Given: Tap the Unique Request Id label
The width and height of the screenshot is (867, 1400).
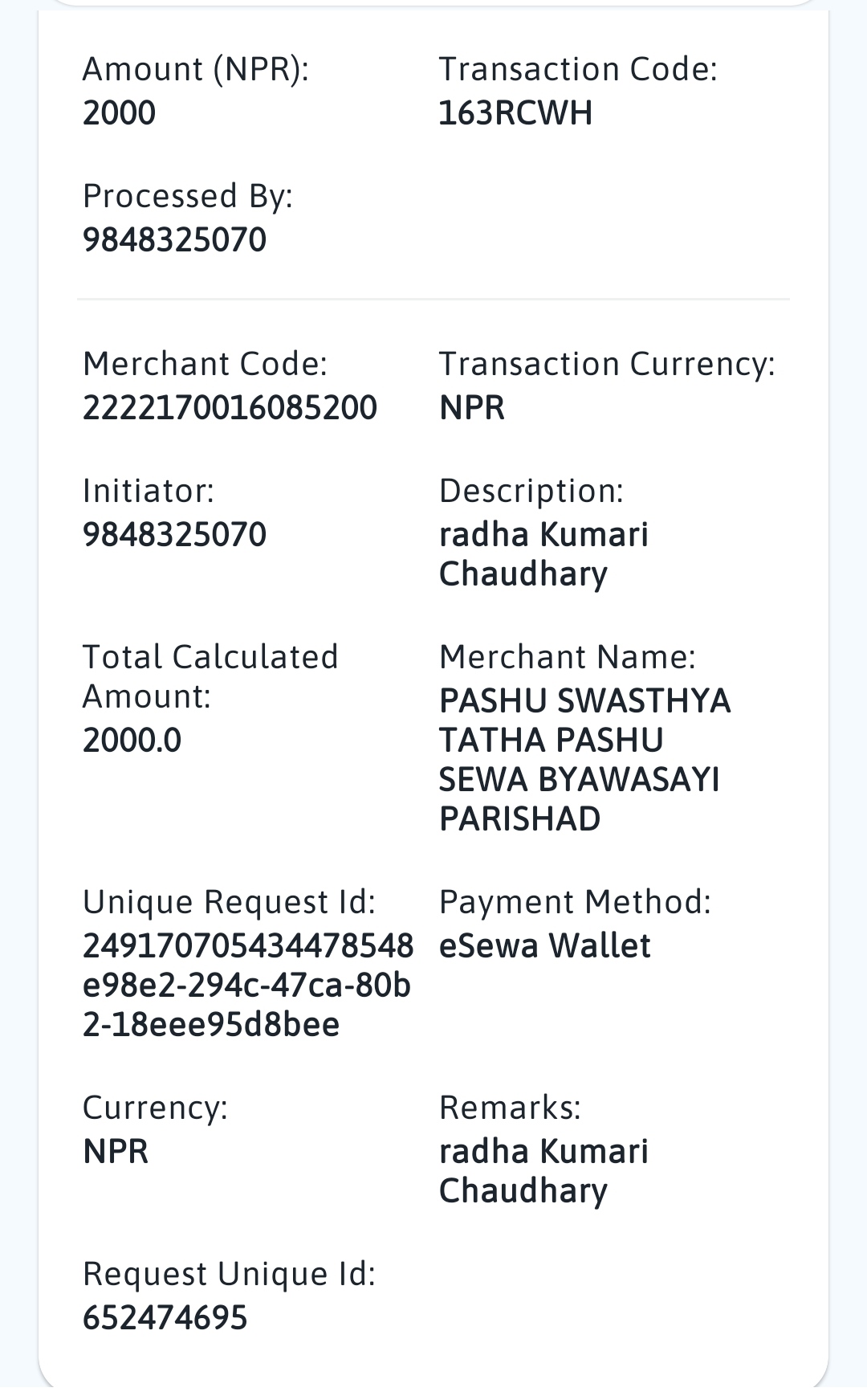Looking at the screenshot, I should (229, 902).
